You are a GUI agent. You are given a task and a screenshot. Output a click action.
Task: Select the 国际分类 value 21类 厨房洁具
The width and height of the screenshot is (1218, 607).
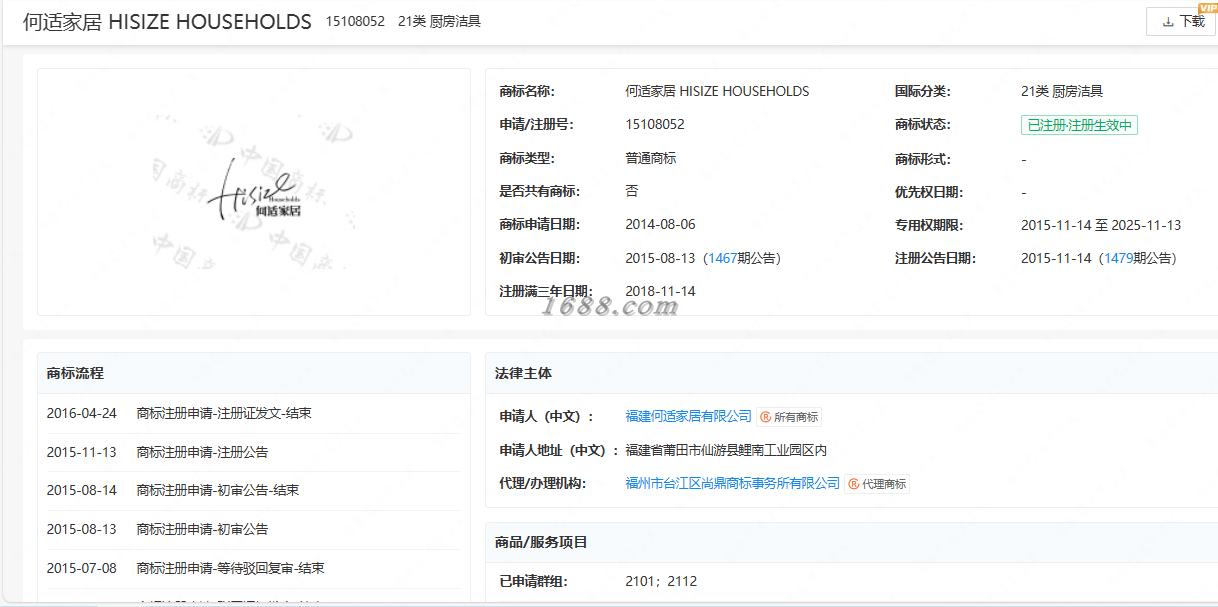point(1062,91)
